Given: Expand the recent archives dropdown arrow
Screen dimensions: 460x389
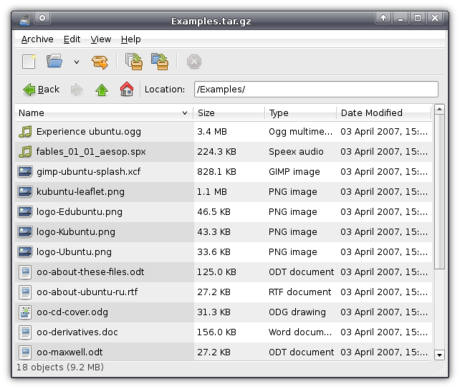Looking at the screenshot, I should 77,62.
